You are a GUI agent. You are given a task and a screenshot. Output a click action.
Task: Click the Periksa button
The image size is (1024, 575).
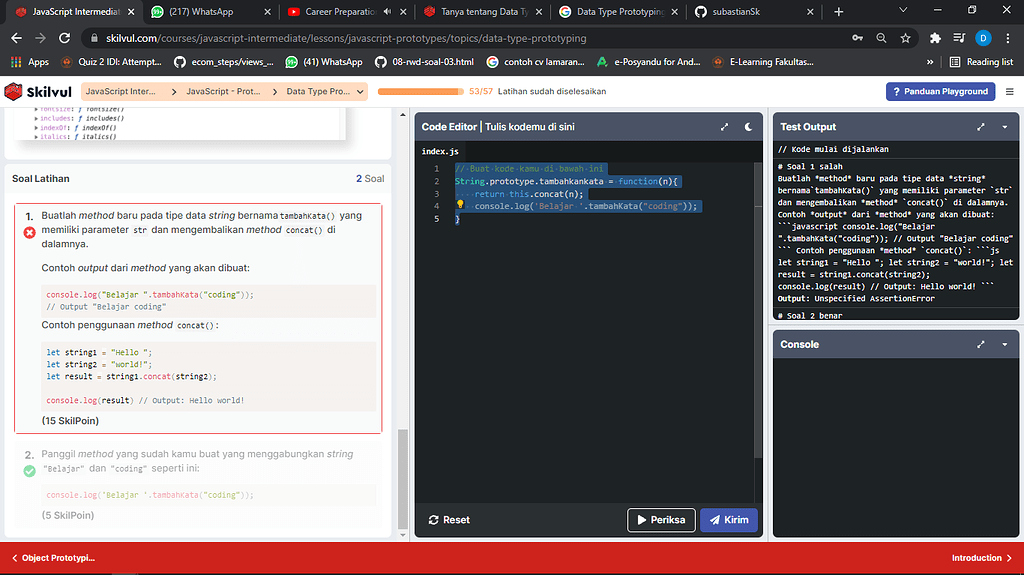(x=660, y=520)
